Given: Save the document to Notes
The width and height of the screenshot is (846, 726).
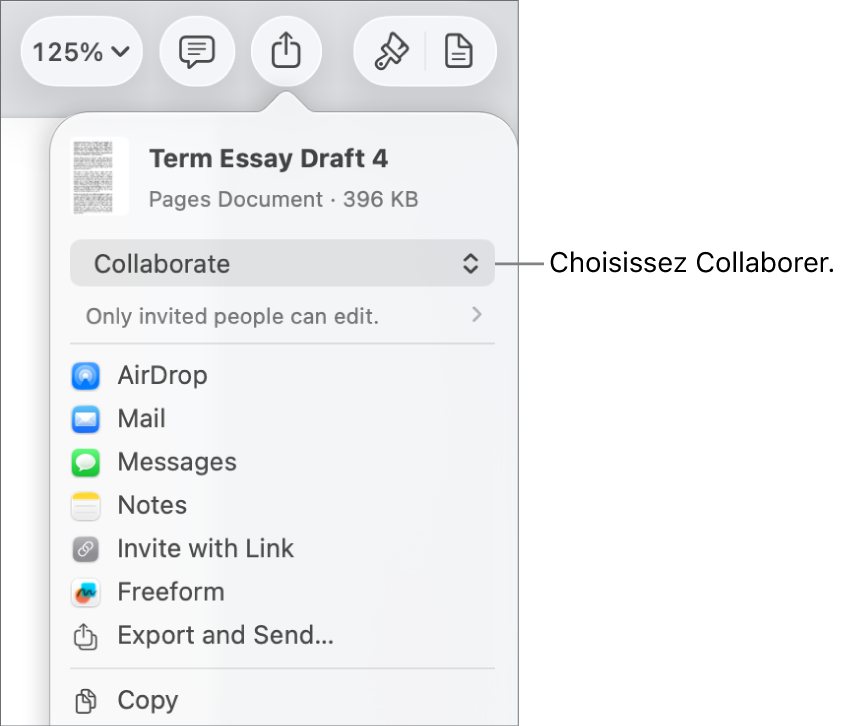Looking at the screenshot, I should (151, 506).
